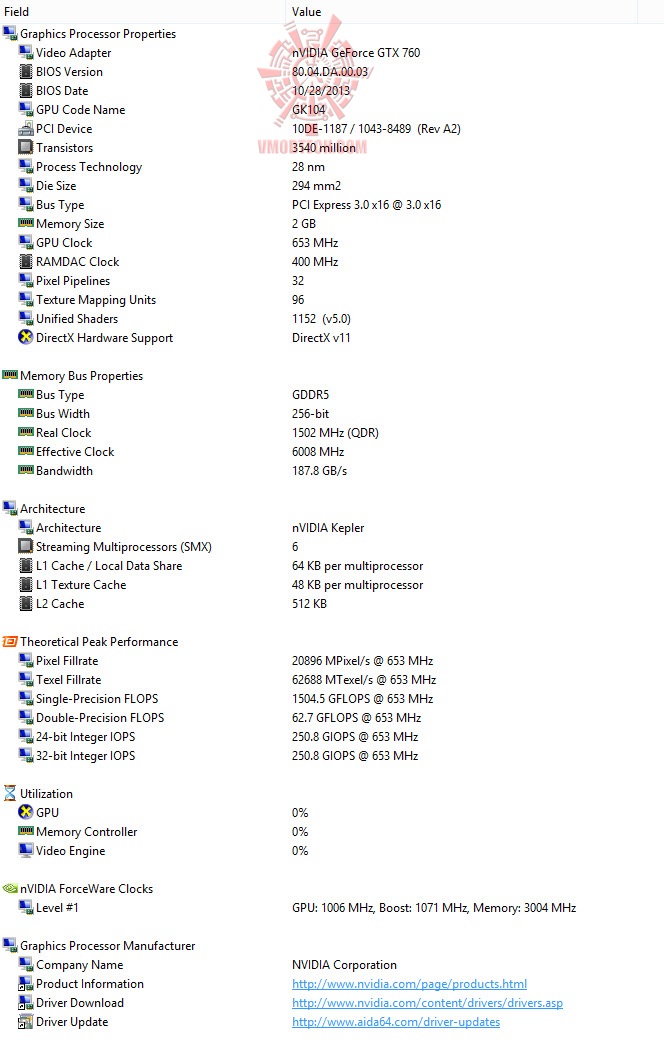Click the GPU Code Name icon
664x1042 pixels.
(x=26, y=109)
